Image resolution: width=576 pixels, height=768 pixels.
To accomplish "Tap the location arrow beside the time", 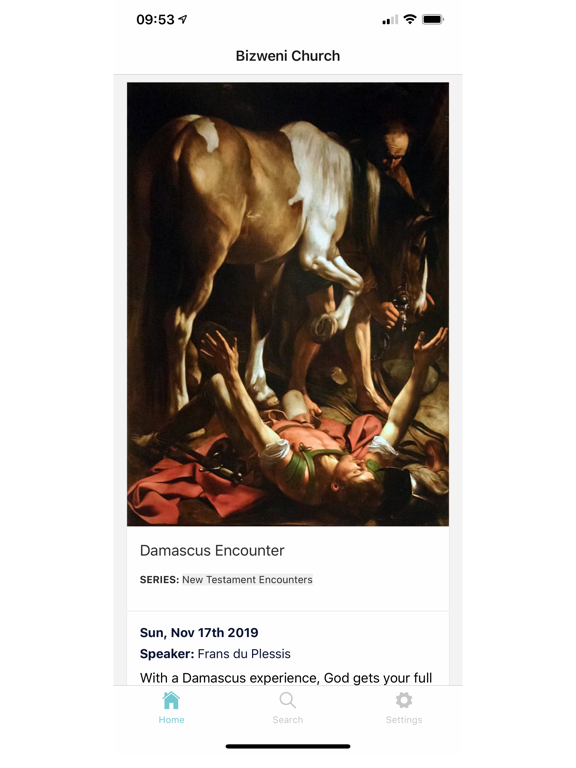I will point(183,19).
